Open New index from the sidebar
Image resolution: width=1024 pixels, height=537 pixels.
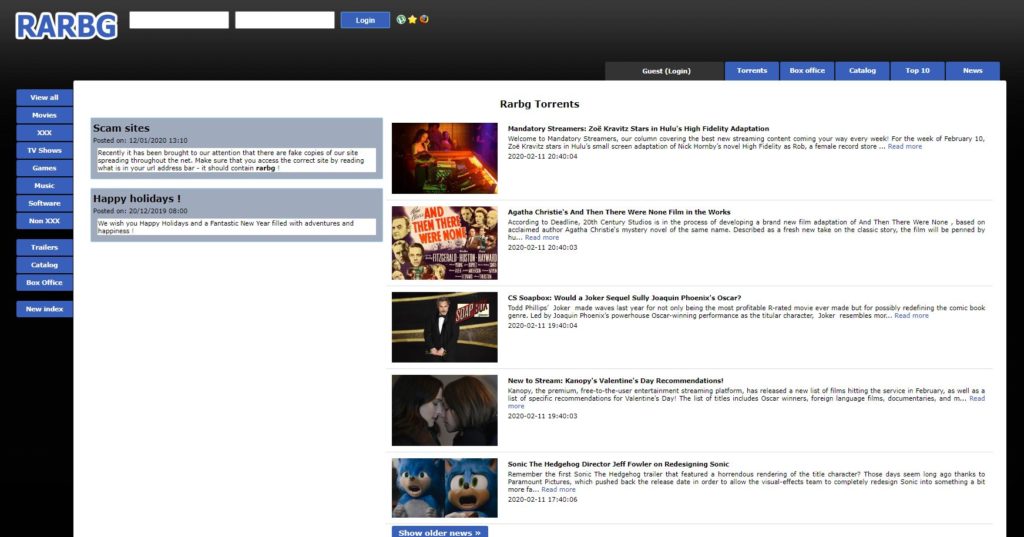[x=44, y=309]
